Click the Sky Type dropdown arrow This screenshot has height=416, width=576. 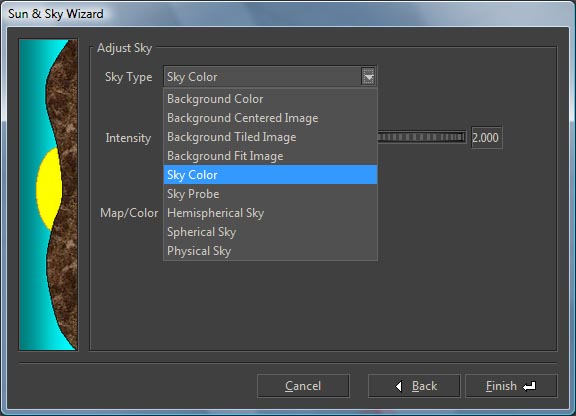368,77
